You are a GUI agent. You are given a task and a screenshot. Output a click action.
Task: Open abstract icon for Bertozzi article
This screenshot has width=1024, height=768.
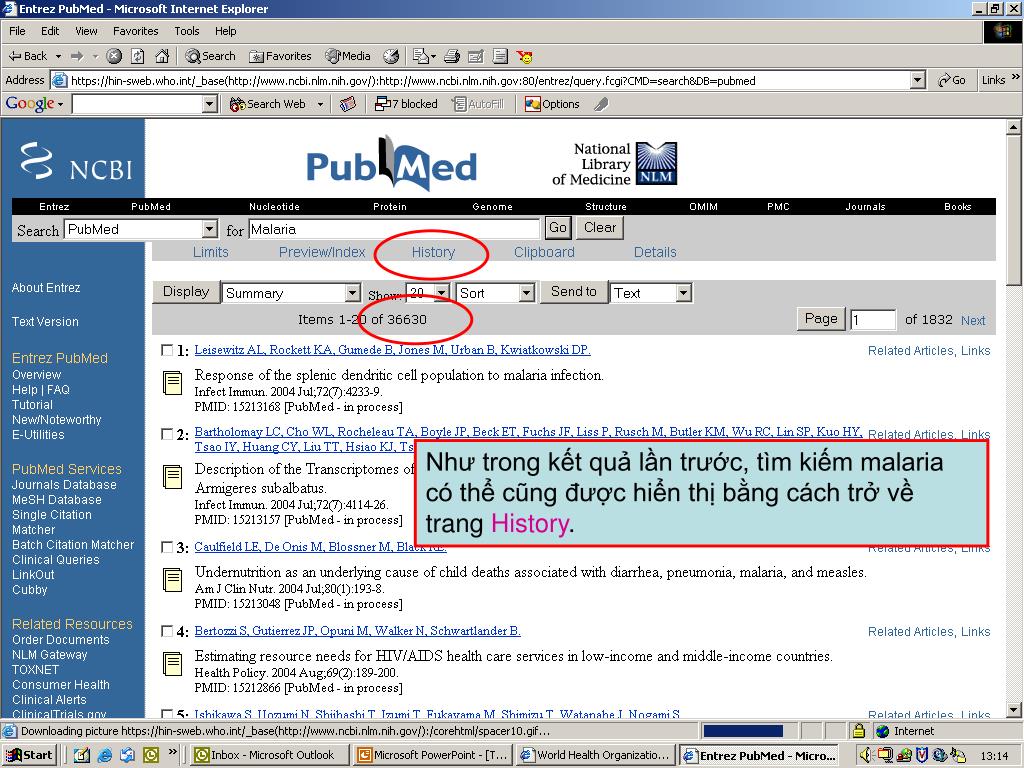[x=172, y=664]
